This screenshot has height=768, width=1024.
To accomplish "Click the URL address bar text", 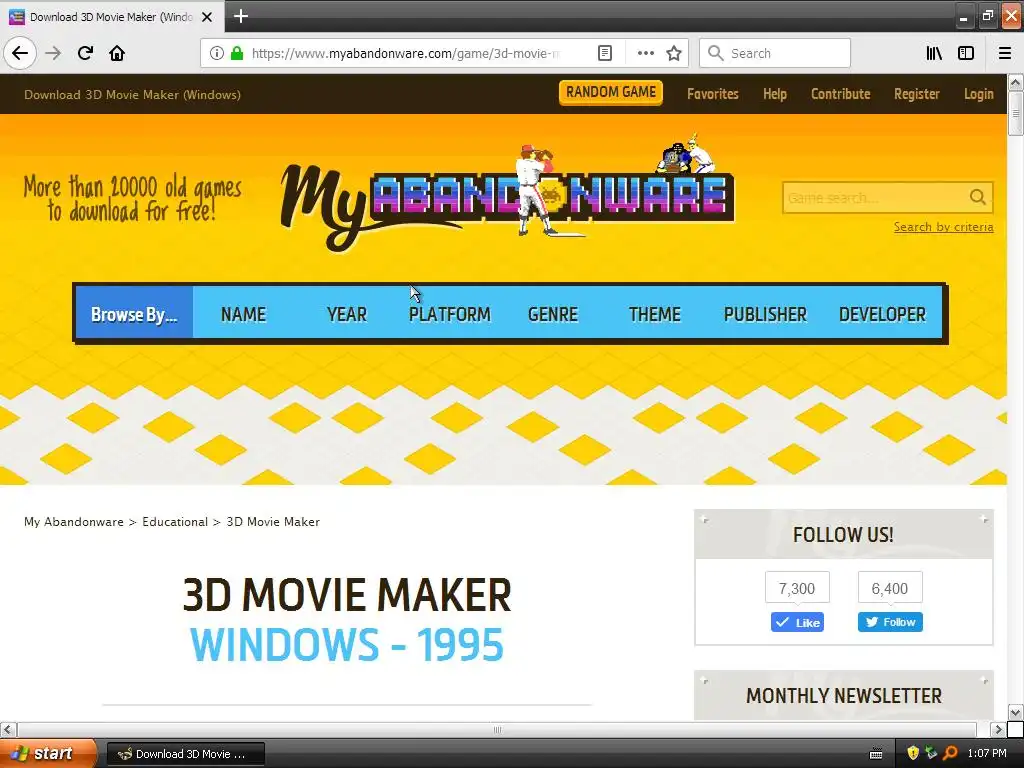I will click(405, 53).
